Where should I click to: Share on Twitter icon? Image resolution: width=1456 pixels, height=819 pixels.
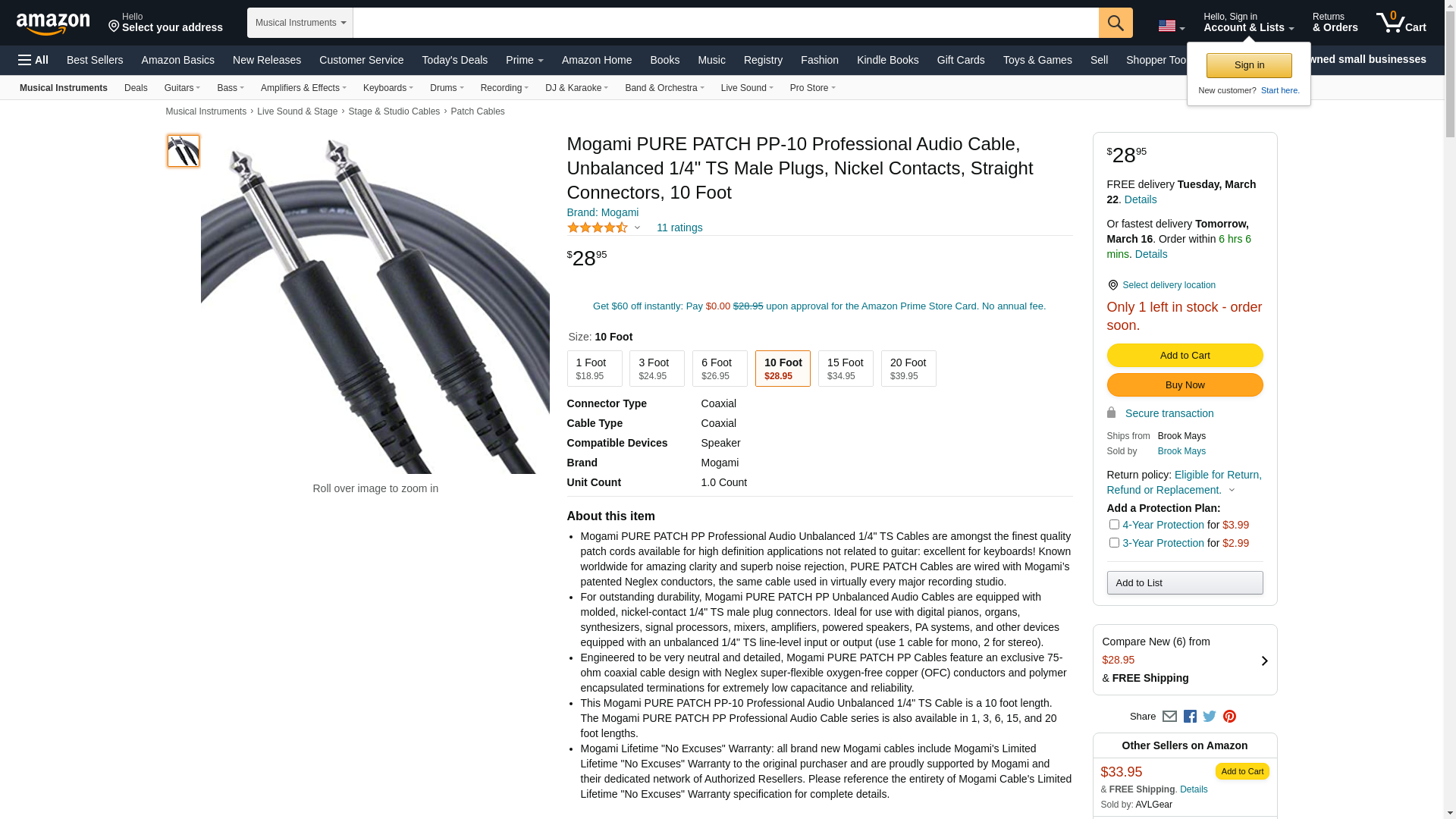coord(1210,717)
